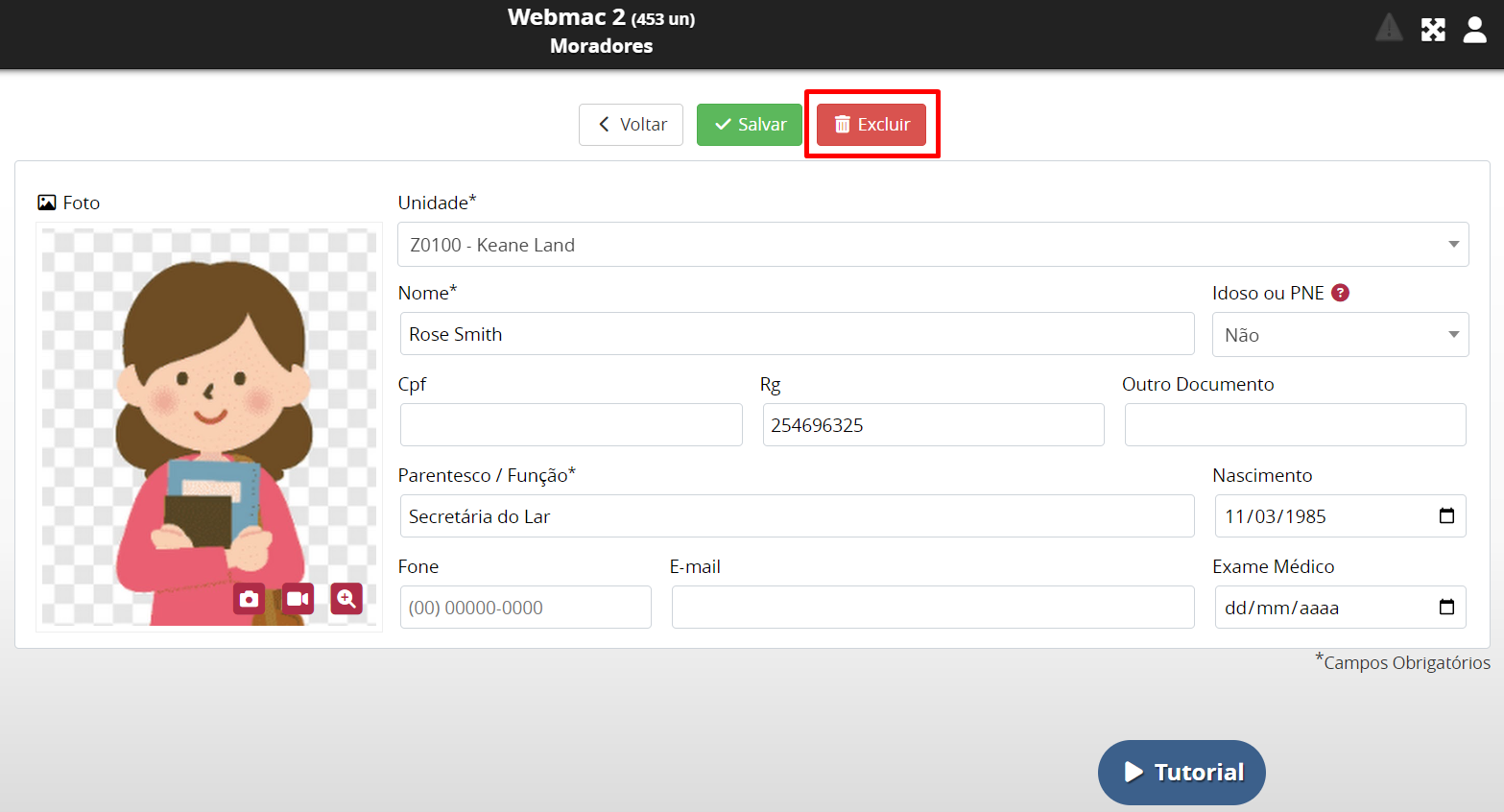
Task: Zoom the resident photo with magnifier icon
Action: pos(346,599)
